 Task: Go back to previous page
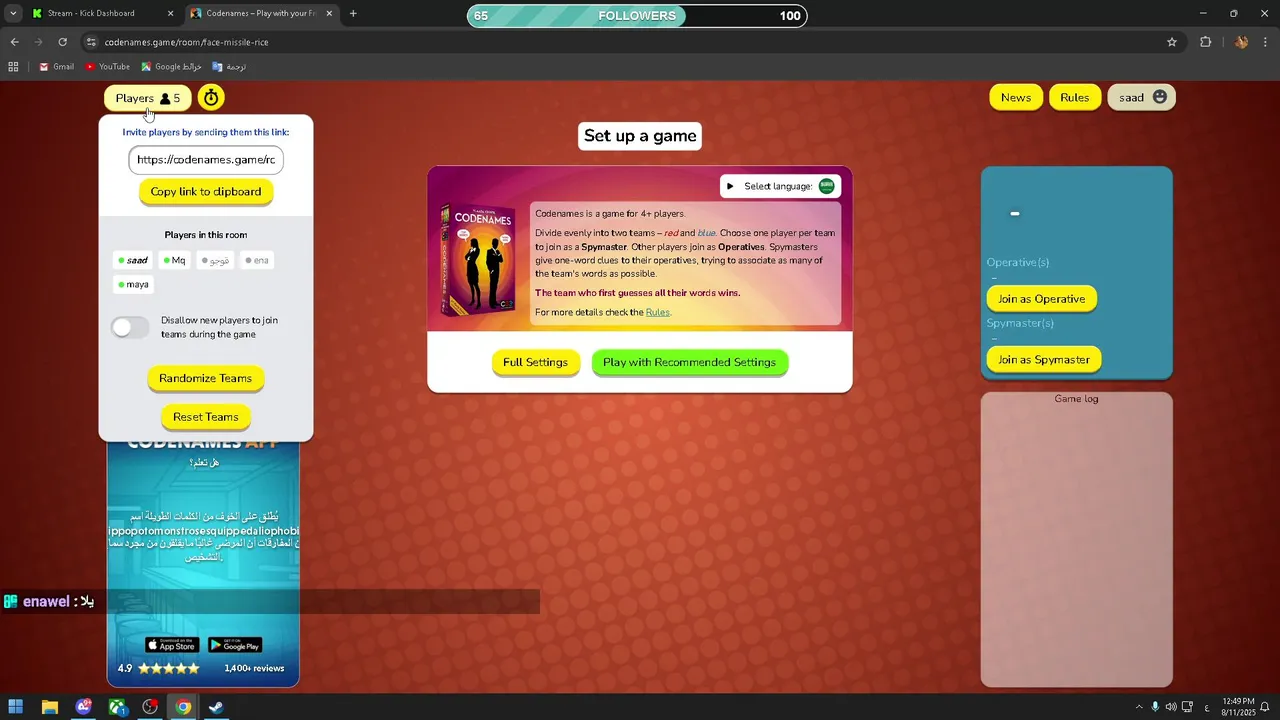coord(14,42)
